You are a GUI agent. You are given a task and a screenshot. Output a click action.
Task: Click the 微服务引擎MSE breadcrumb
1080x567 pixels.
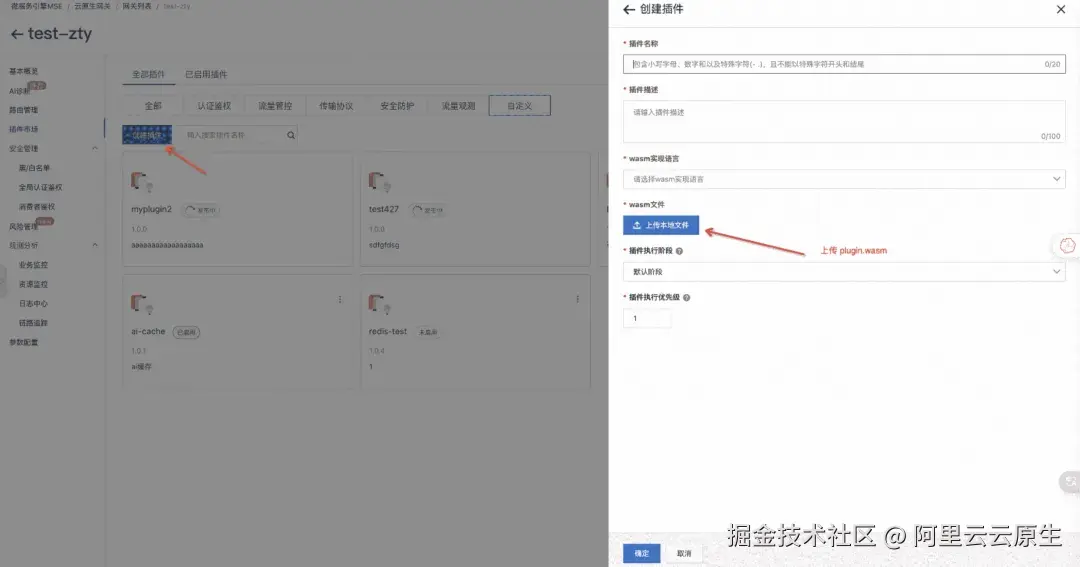[36, 6]
